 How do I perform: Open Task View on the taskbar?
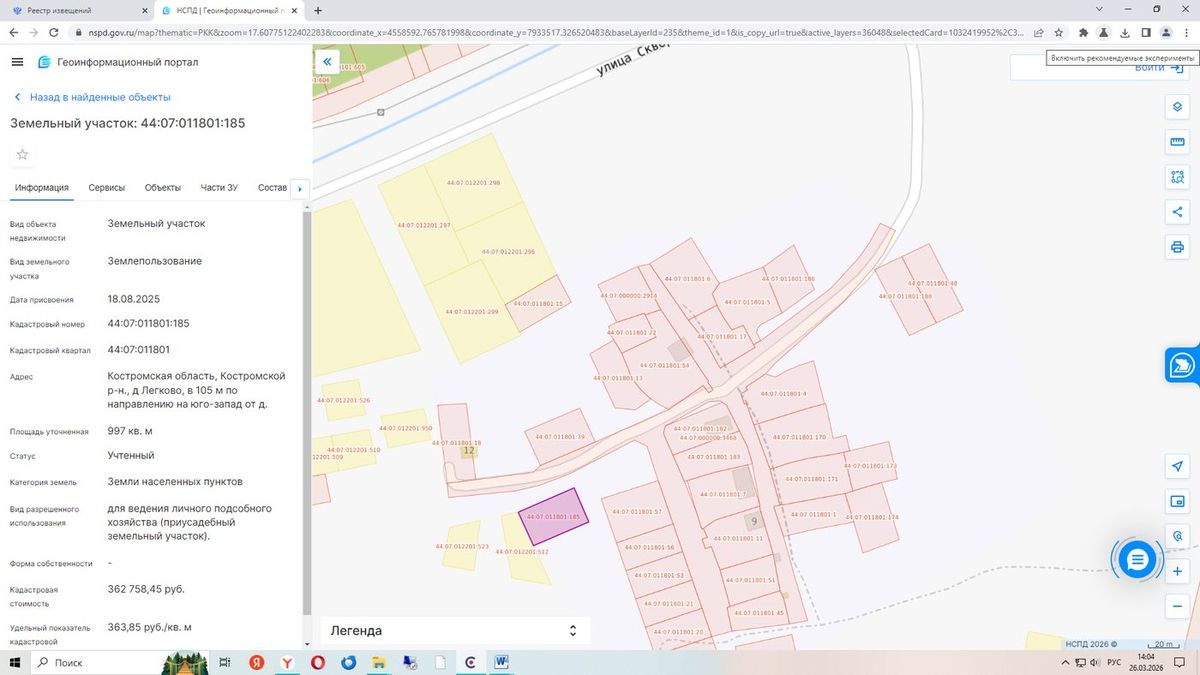point(225,662)
